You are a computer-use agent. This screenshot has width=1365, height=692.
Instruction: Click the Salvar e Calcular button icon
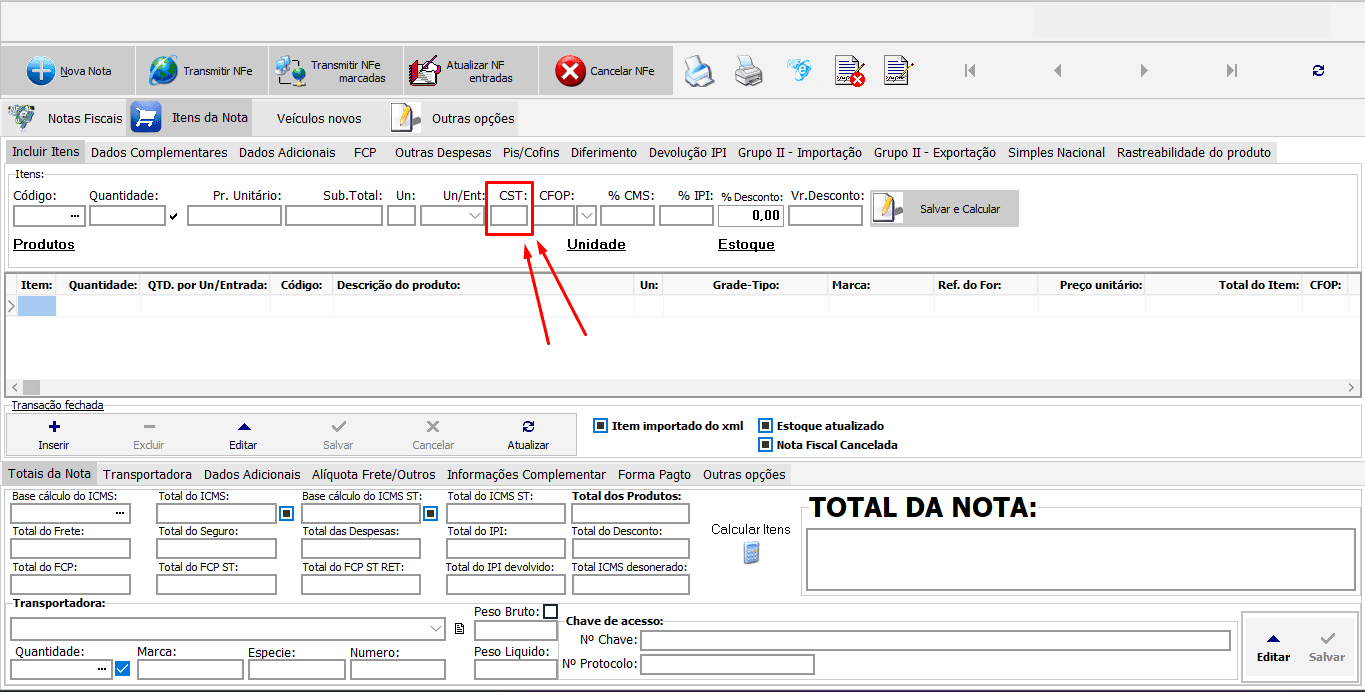(888, 207)
